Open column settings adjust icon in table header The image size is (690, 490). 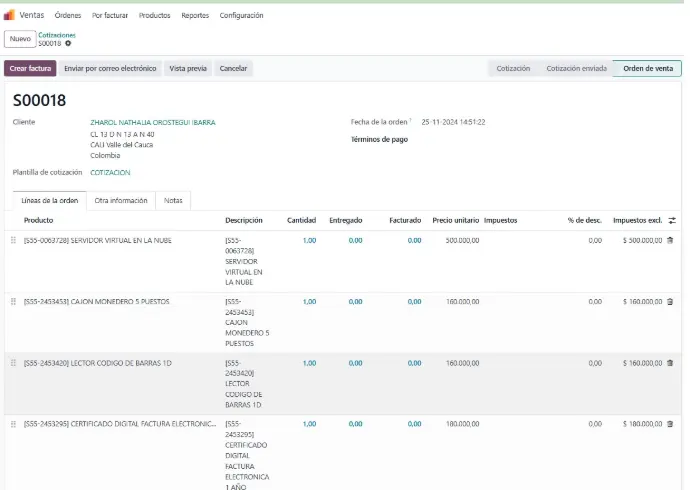click(672, 220)
